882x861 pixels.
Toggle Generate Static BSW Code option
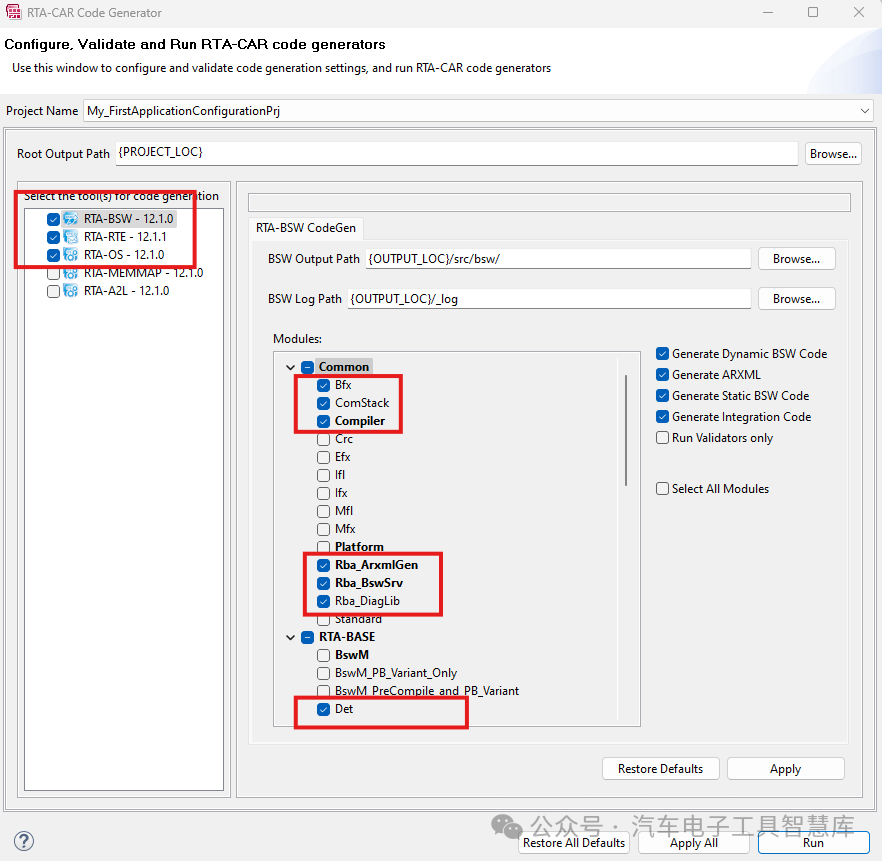[663, 396]
